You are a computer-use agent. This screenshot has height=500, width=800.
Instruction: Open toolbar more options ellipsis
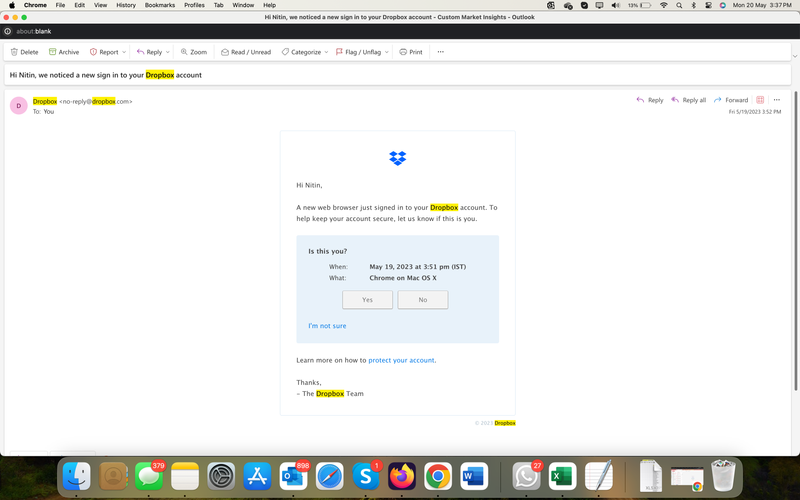441,52
